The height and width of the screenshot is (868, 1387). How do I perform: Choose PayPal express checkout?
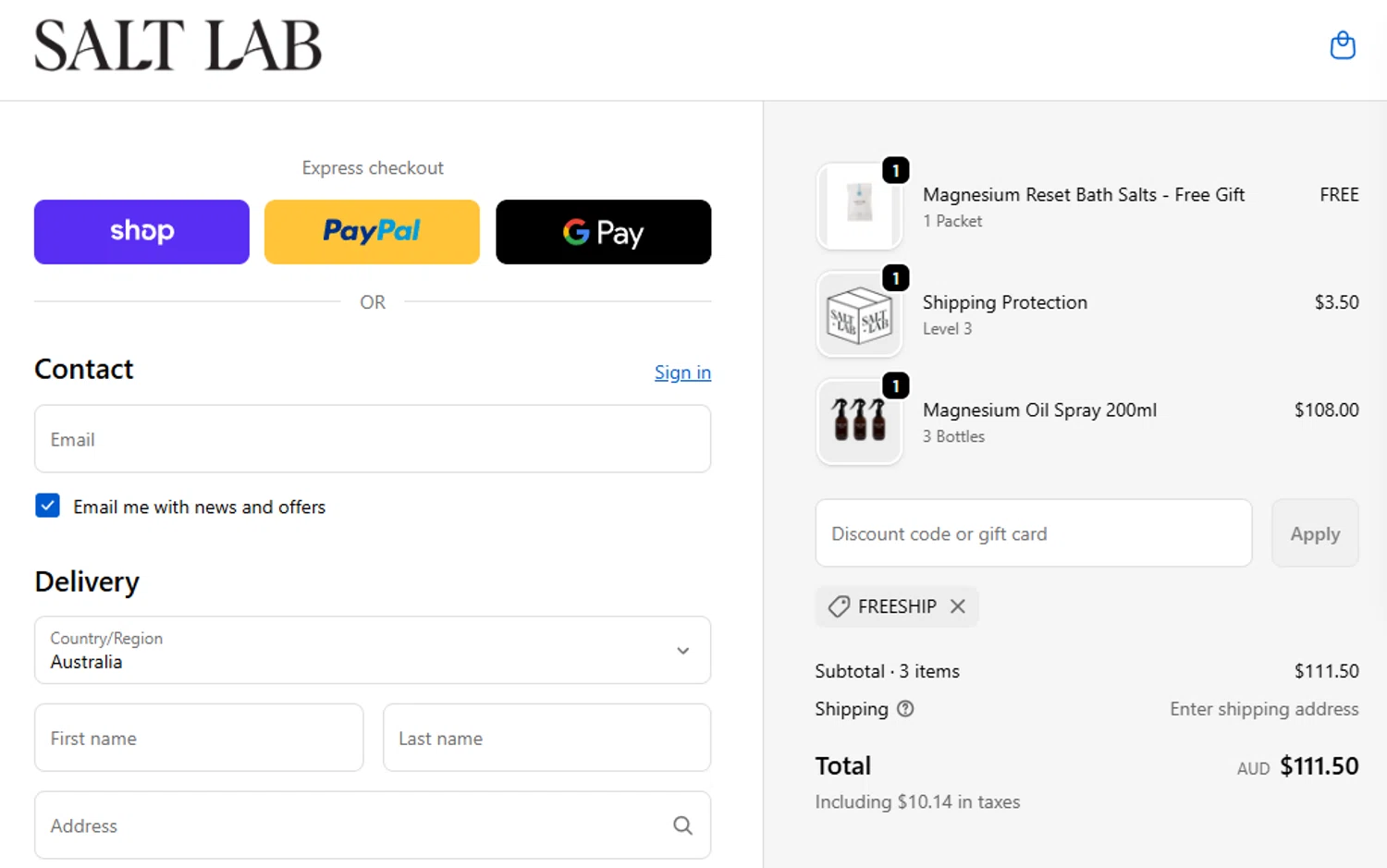coord(372,232)
